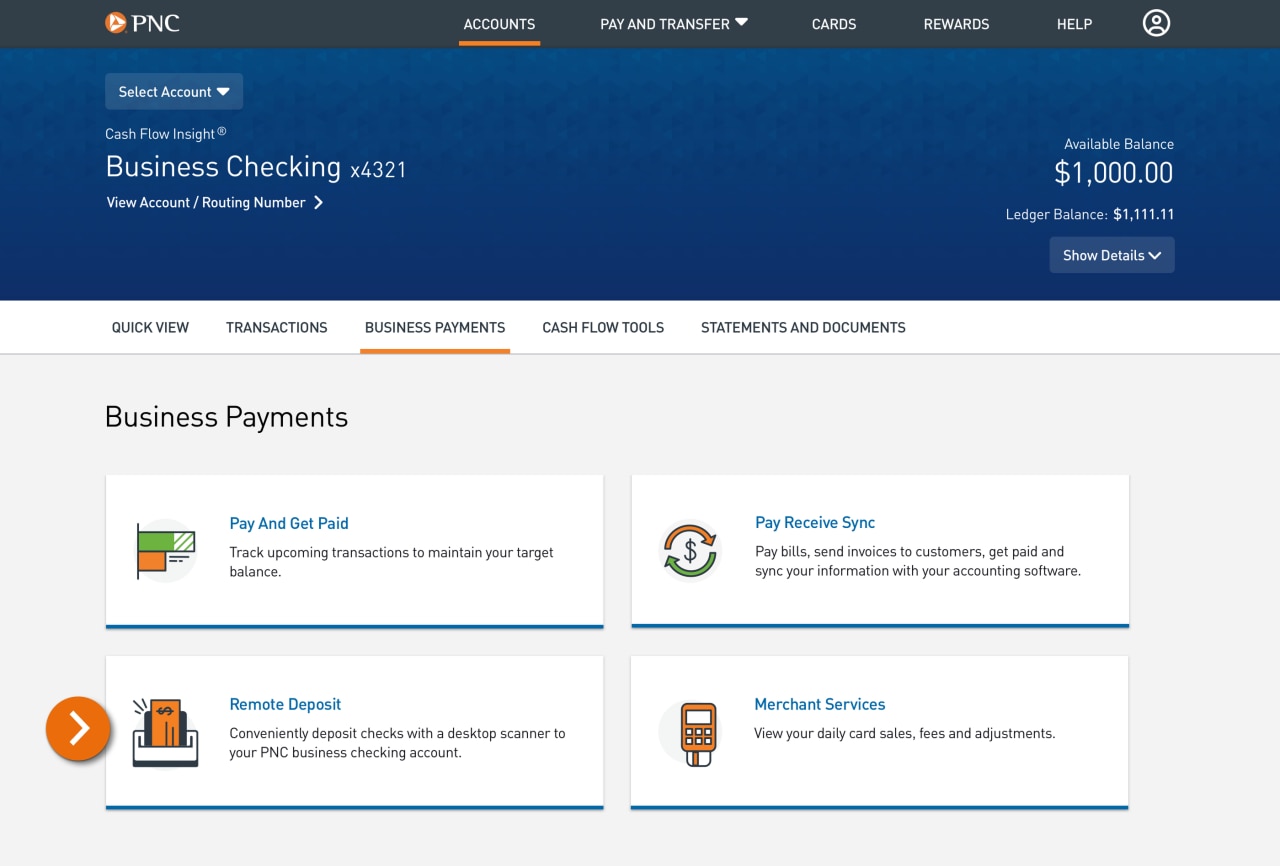Screen dimensions: 1280x866
Task: Open the profile account icon
Action: click(x=1156, y=22)
